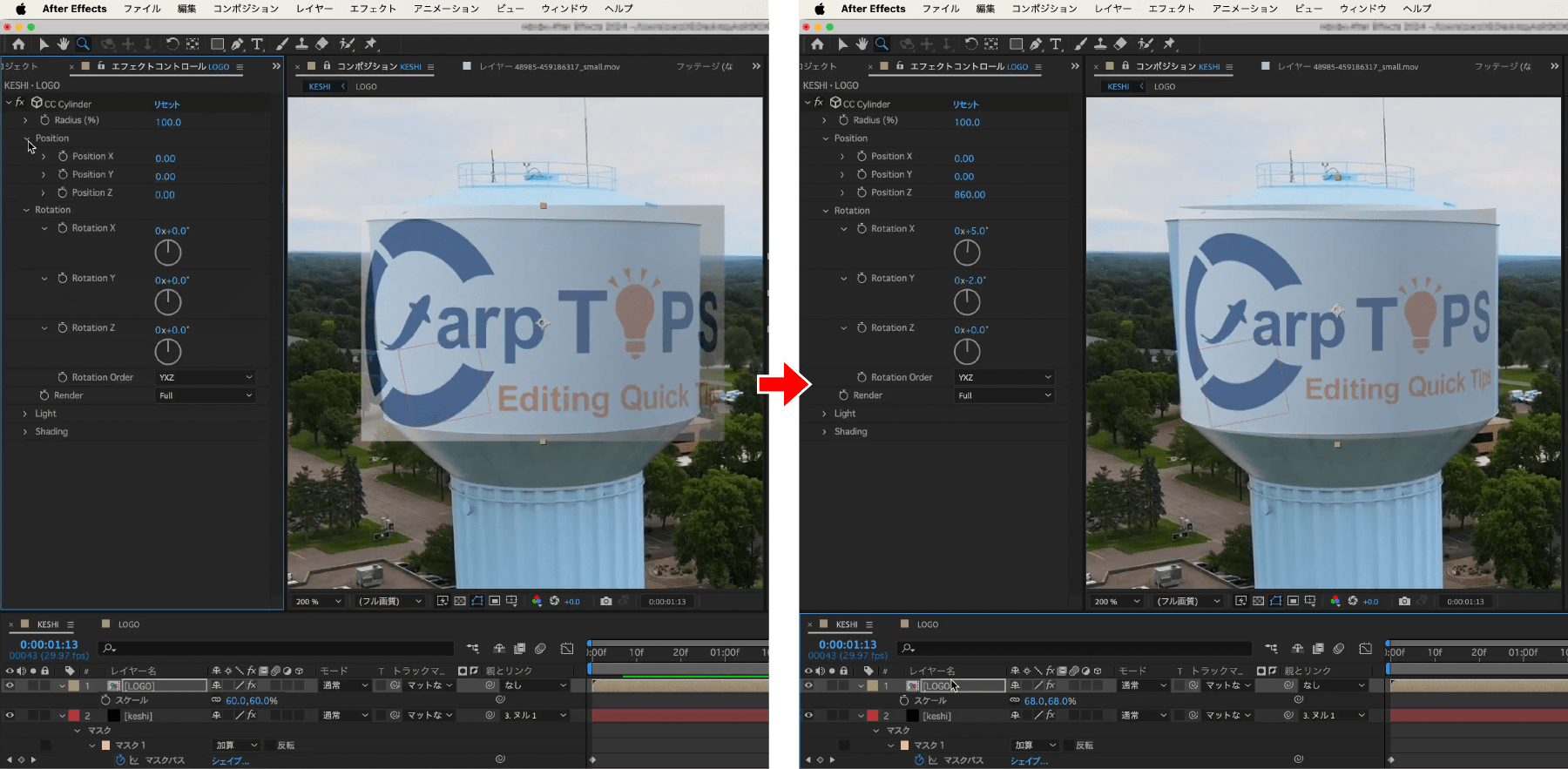Hide the LOGO layer eye in left timeline
Viewport: 1568px width, 769px height.
point(10,685)
